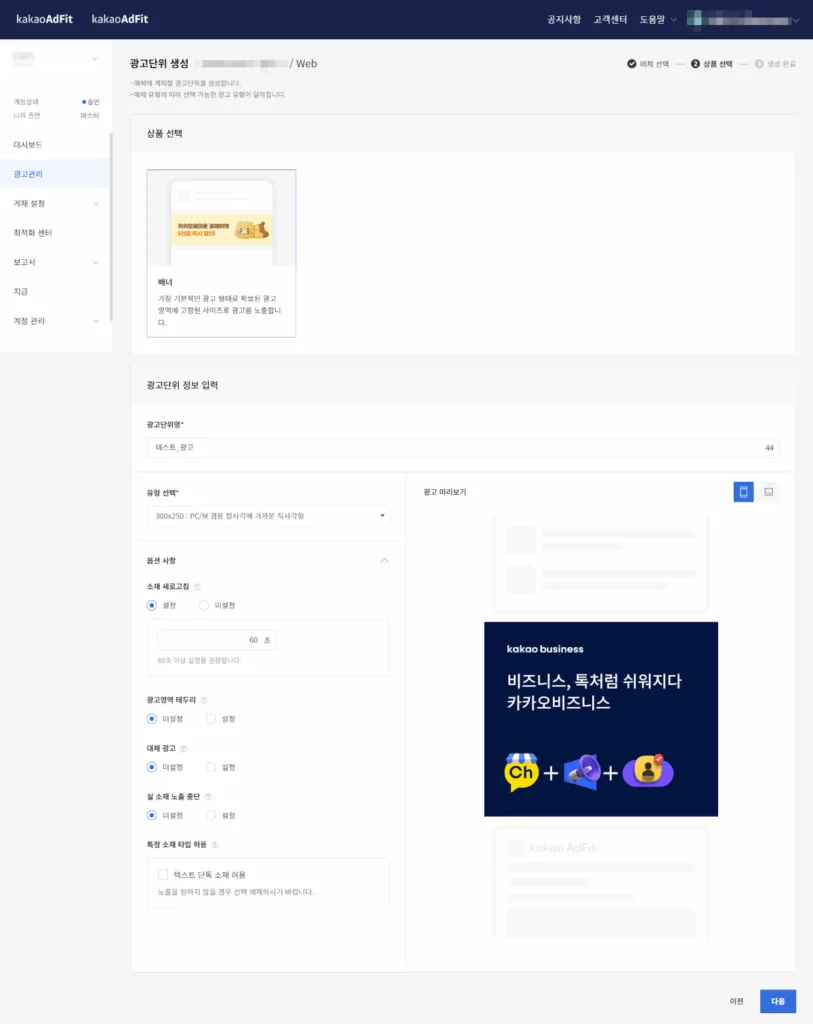Collapse the 옵션 사항 section
The width and height of the screenshot is (813, 1024).
[384, 560]
